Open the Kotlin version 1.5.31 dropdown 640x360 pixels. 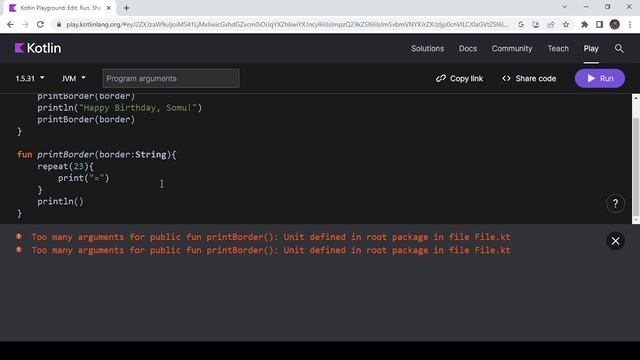pyautogui.click(x=30, y=78)
